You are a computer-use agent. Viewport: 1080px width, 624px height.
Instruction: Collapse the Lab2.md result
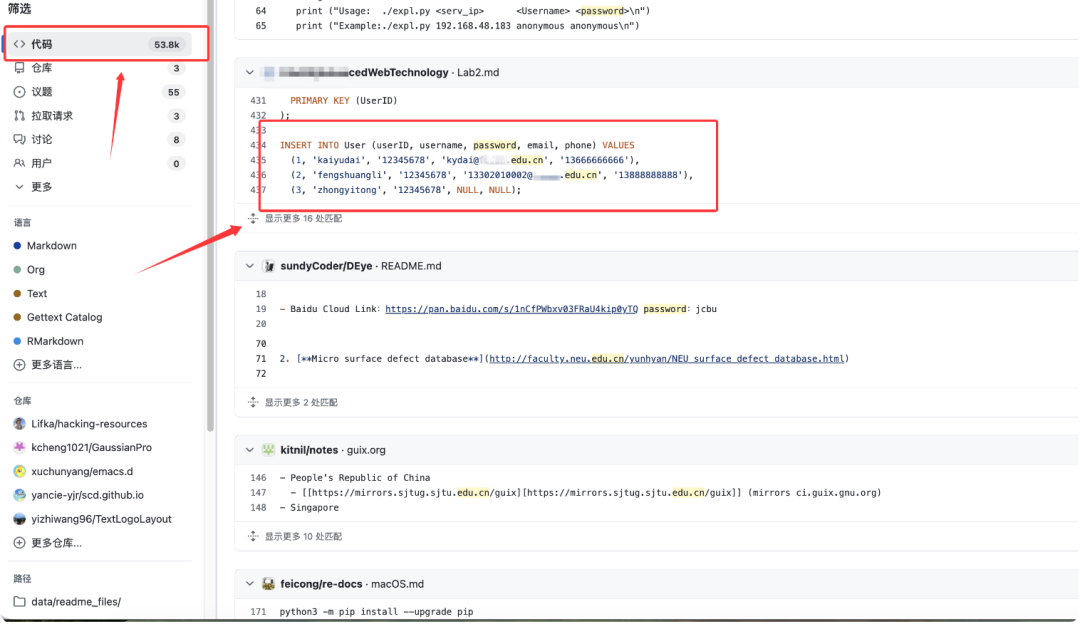pyautogui.click(x=249, y=72)
